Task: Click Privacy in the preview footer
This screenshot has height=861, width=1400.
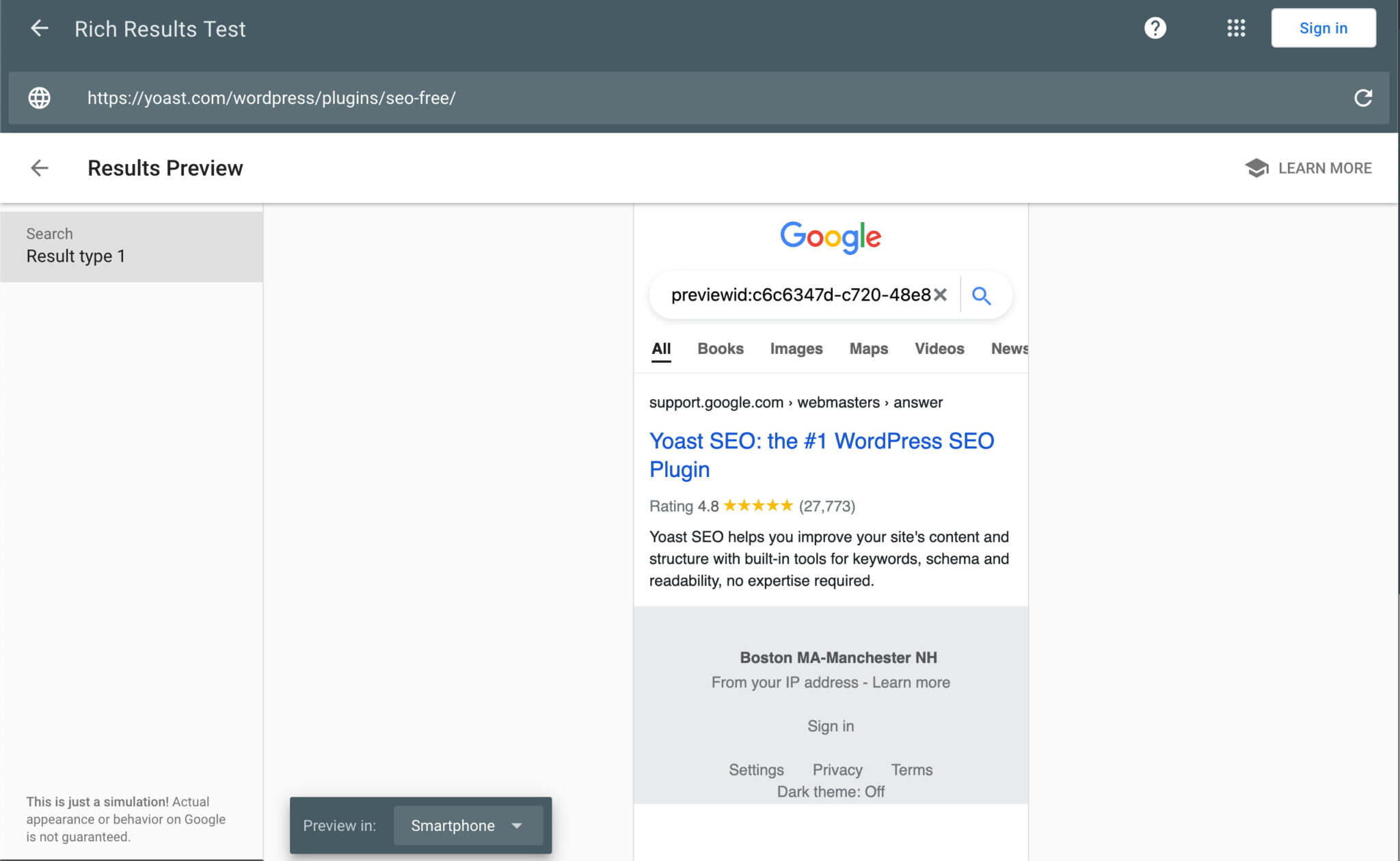Action: 837,769
